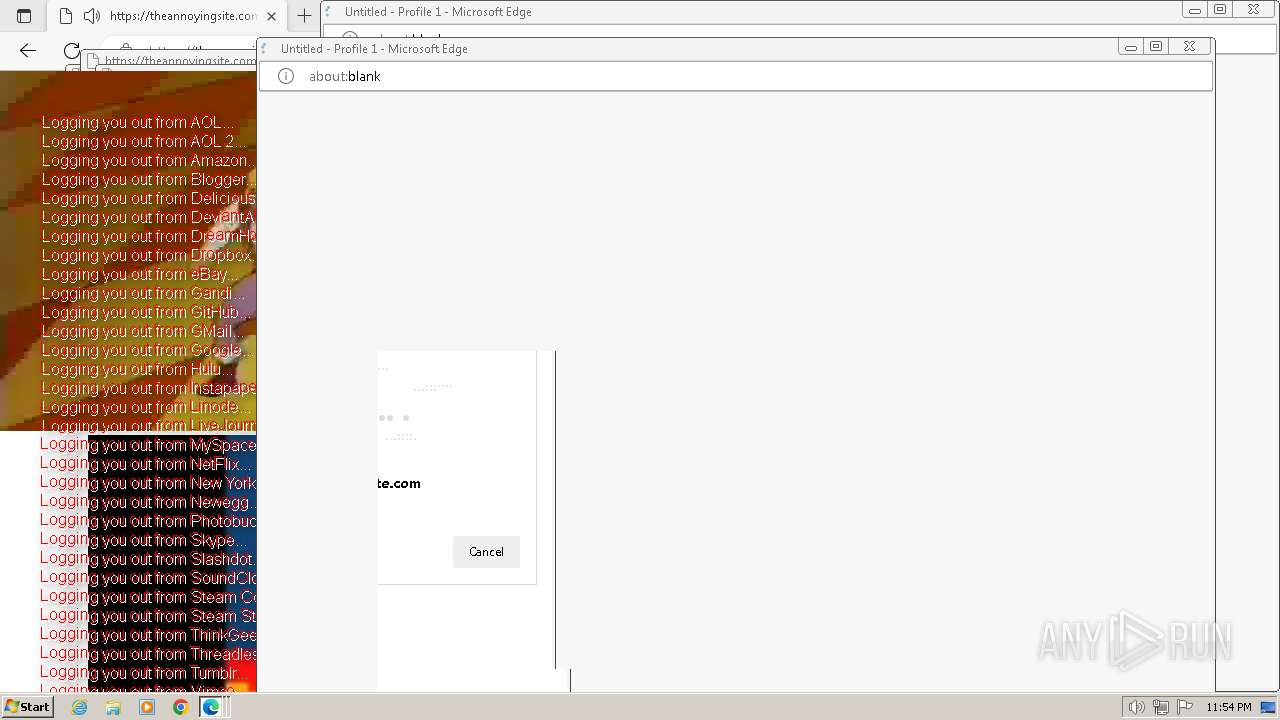This screenshot has height=720, width=1280.
Task: Click 'Logging you out from ThinkGeek' text
Action: pos(148,635)
